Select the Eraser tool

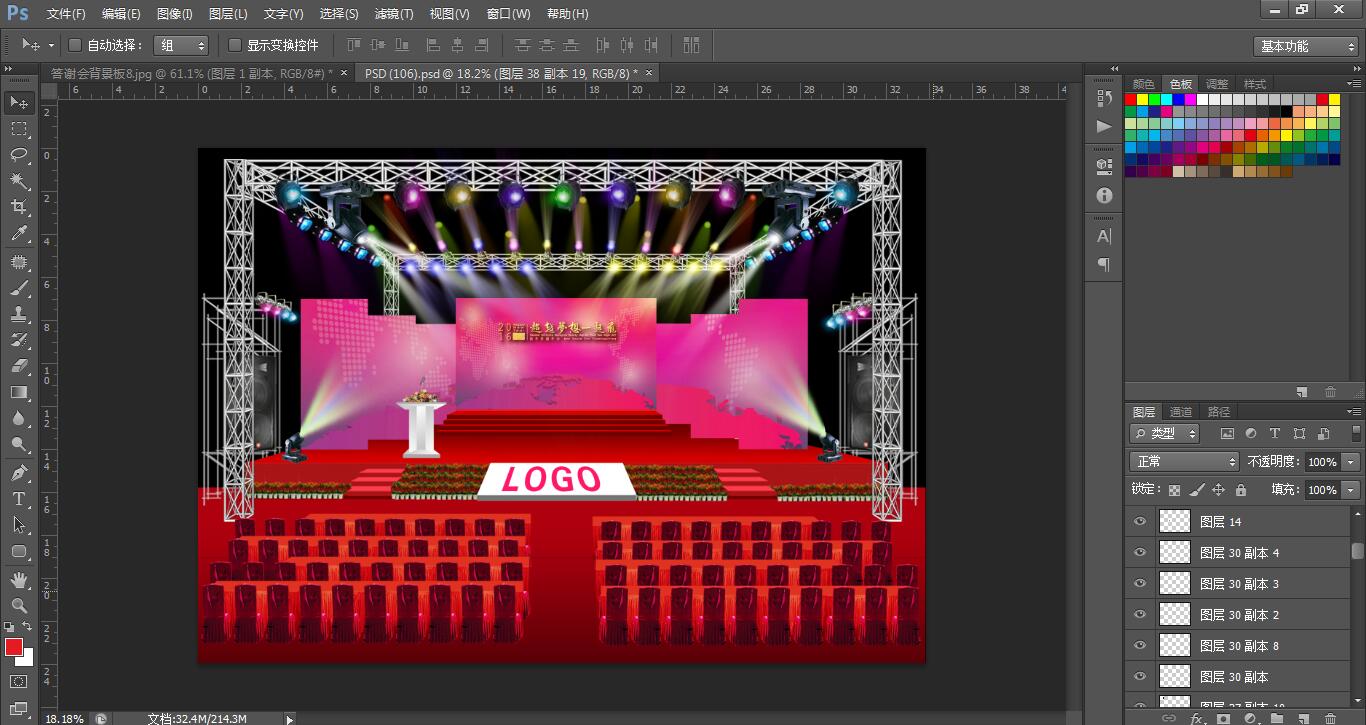click(19, 366)
